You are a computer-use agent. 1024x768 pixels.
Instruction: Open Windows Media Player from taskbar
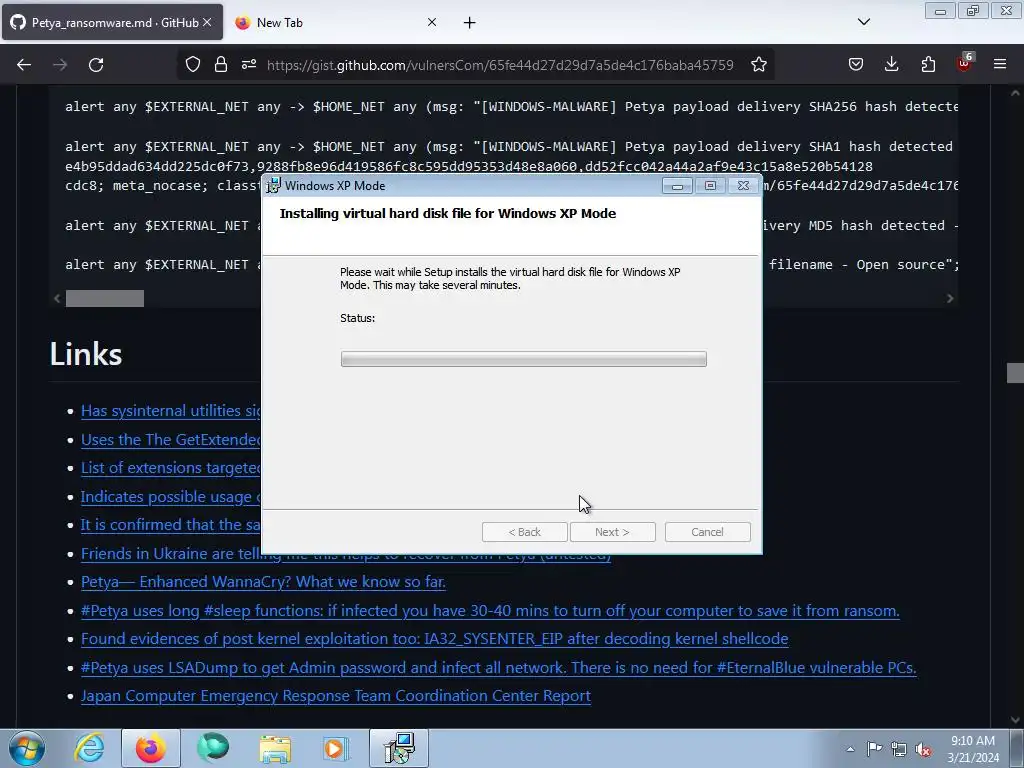[336, 748]
